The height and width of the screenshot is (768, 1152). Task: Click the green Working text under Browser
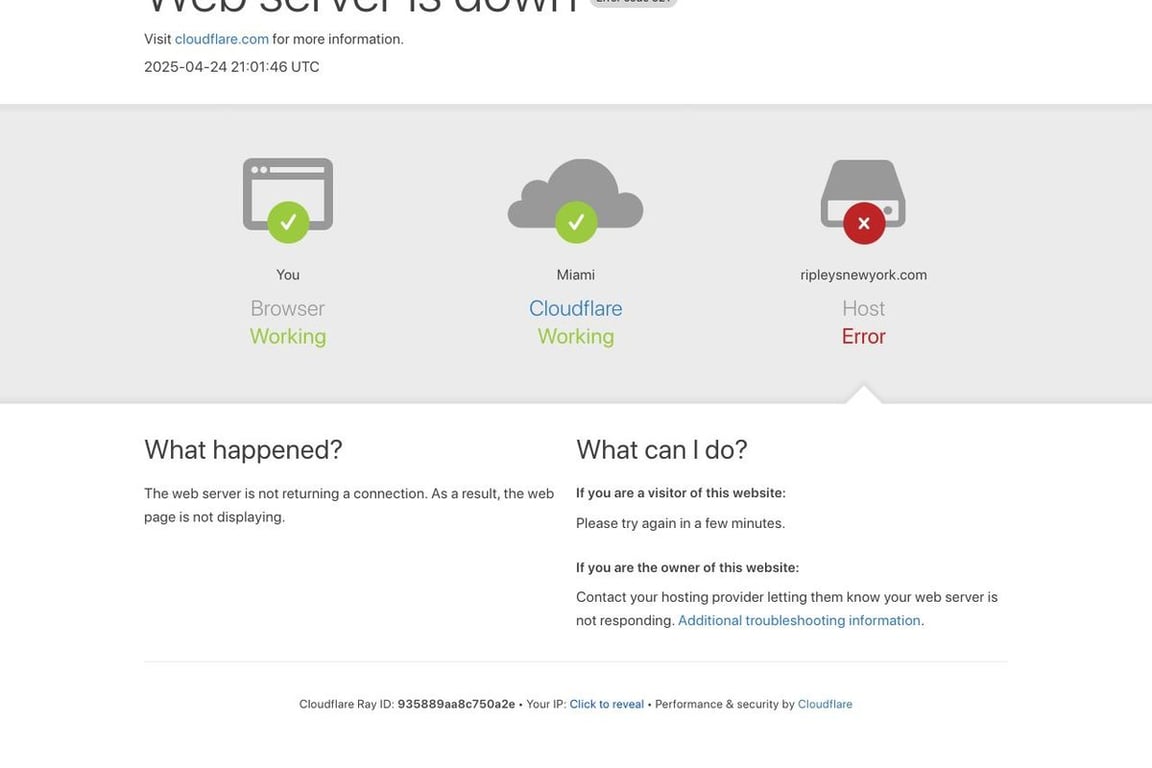[288, 336]
